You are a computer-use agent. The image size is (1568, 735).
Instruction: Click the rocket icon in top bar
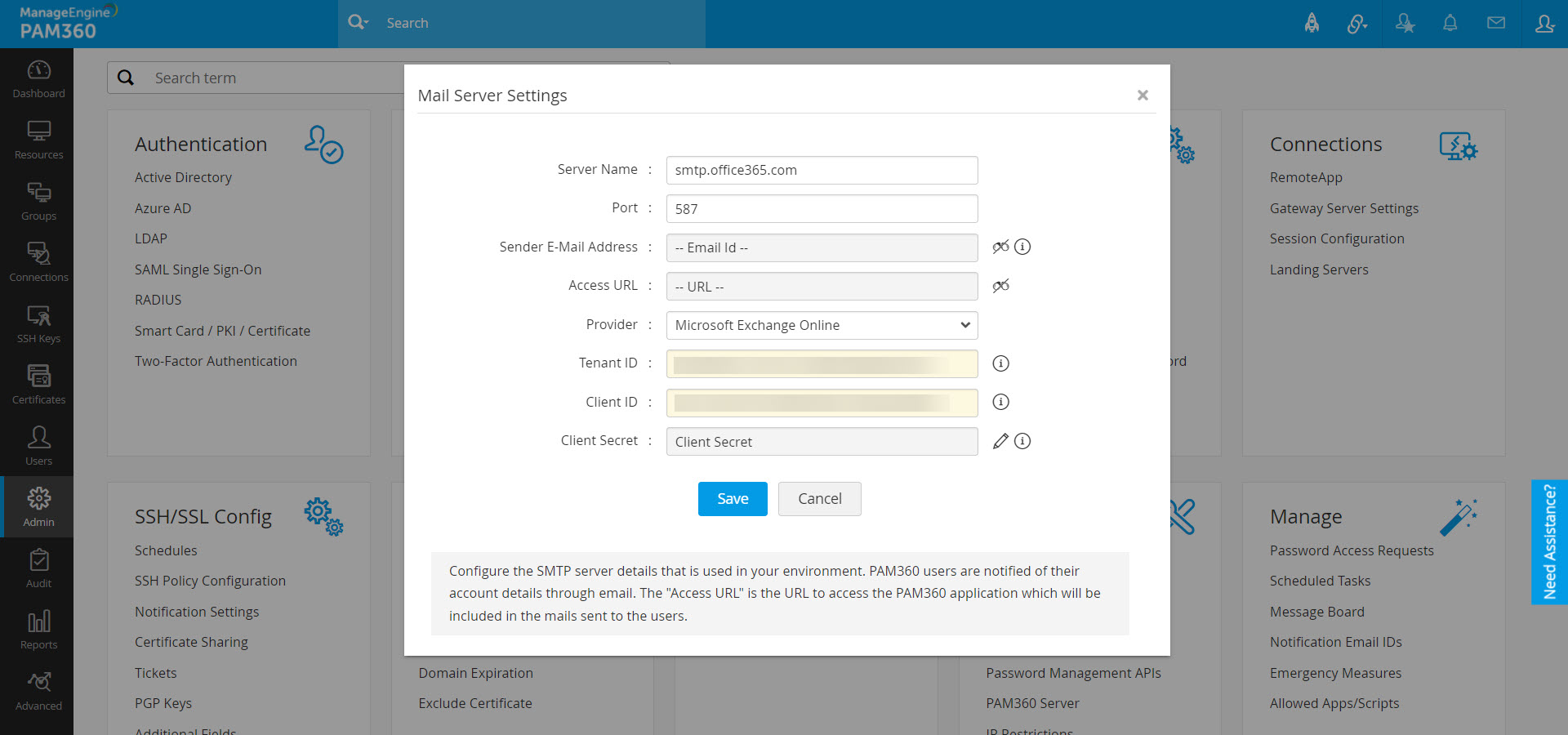(1312, 23)
